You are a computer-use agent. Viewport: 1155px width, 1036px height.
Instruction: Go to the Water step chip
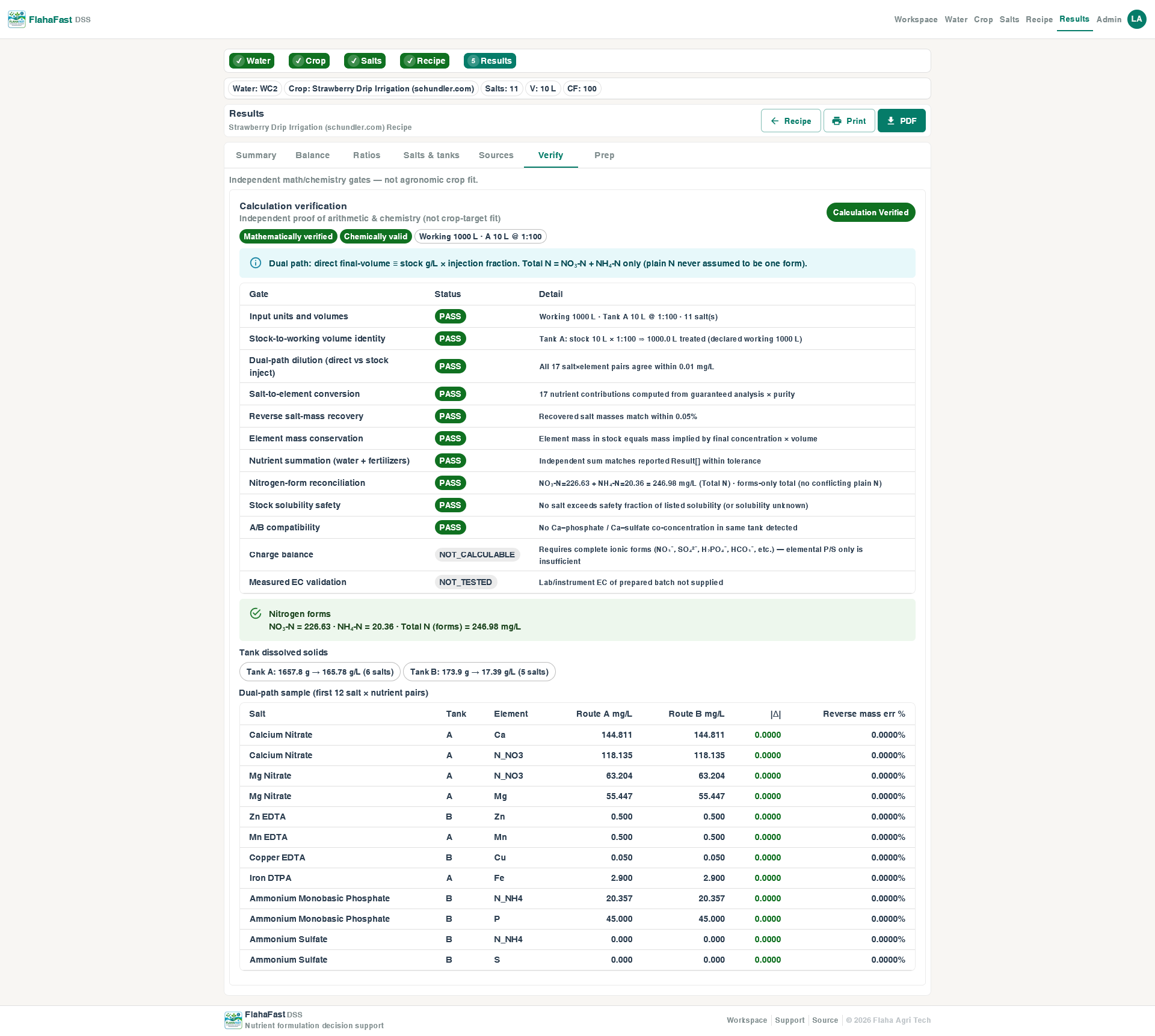click(x=252, y=61)
